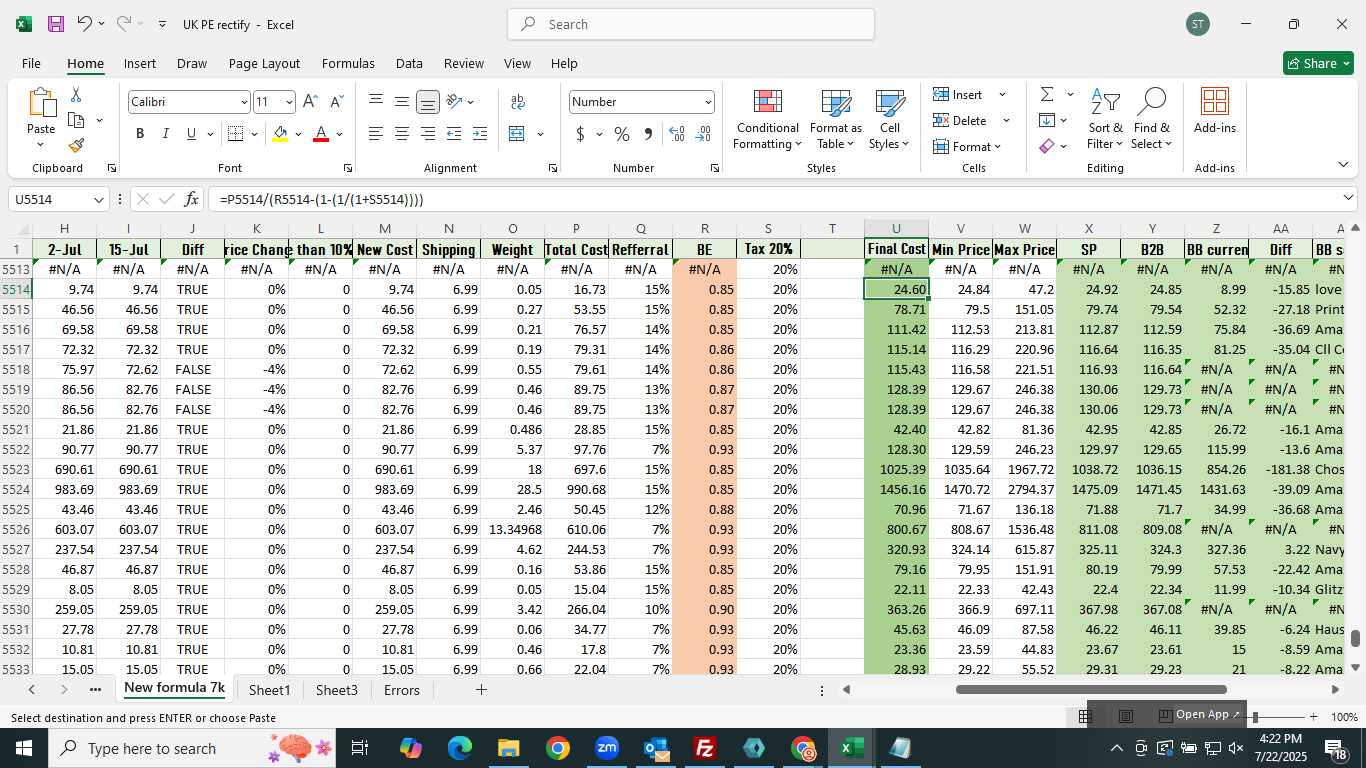Viewport: 1366px width, 768px height.
Task: Click the Increase Indent icon
Action: (x=480, y=134)
